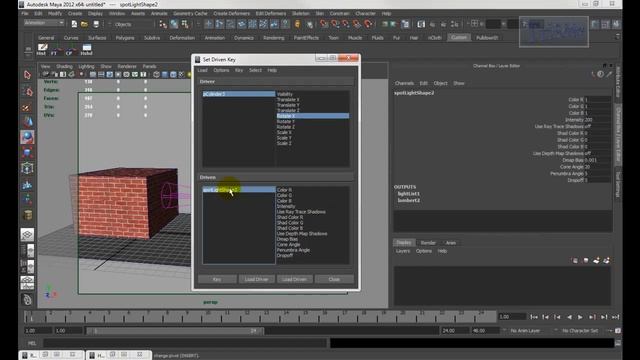Select the Rotate tool sphere icon

pos(27,137)
